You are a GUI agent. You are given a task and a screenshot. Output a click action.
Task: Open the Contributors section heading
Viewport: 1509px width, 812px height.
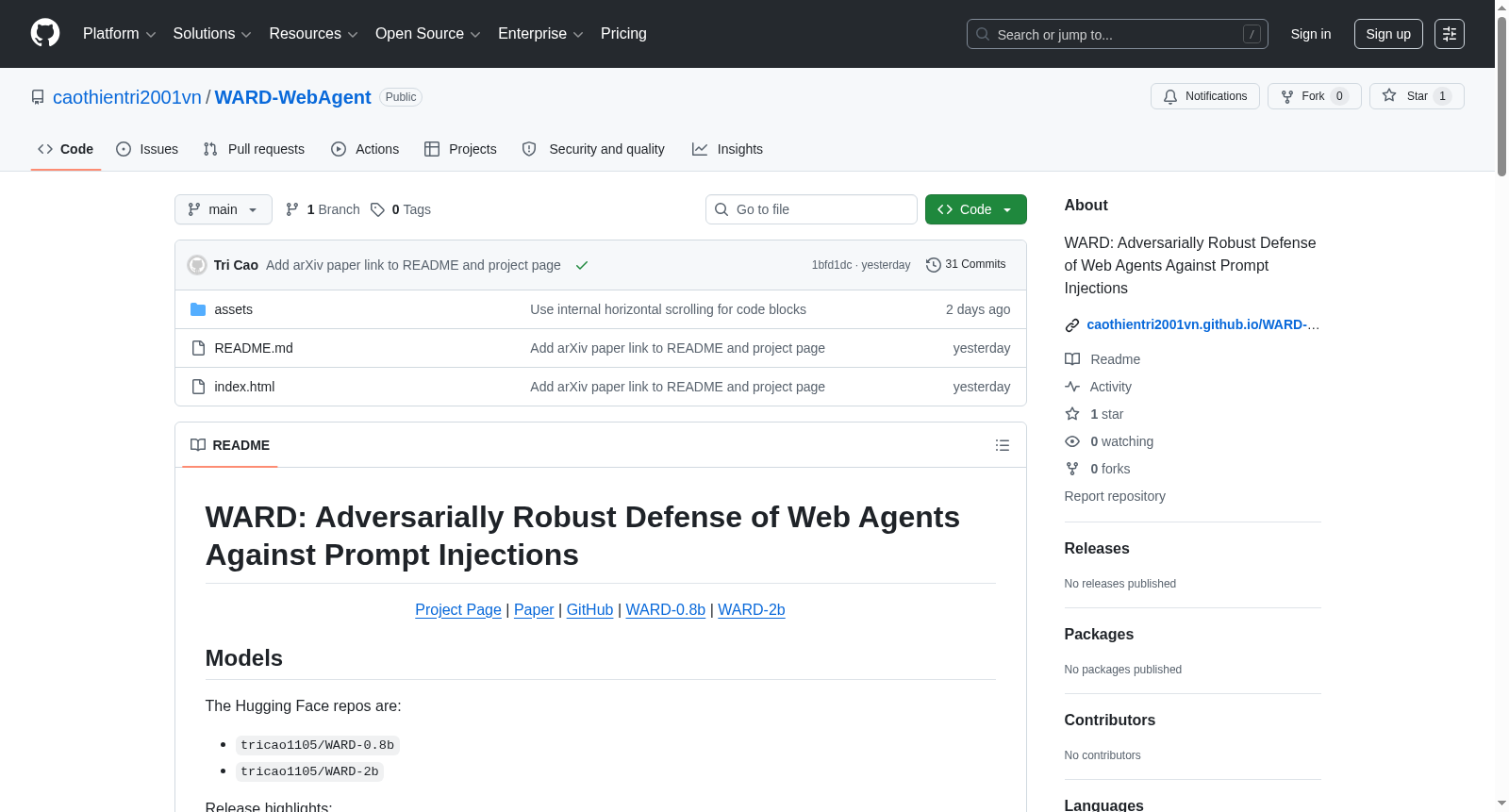coord(1110,721)
